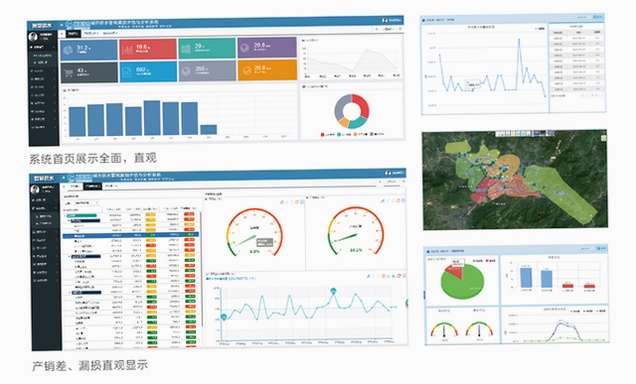Click the search button in the pie-chart panel

pos(601,248)
